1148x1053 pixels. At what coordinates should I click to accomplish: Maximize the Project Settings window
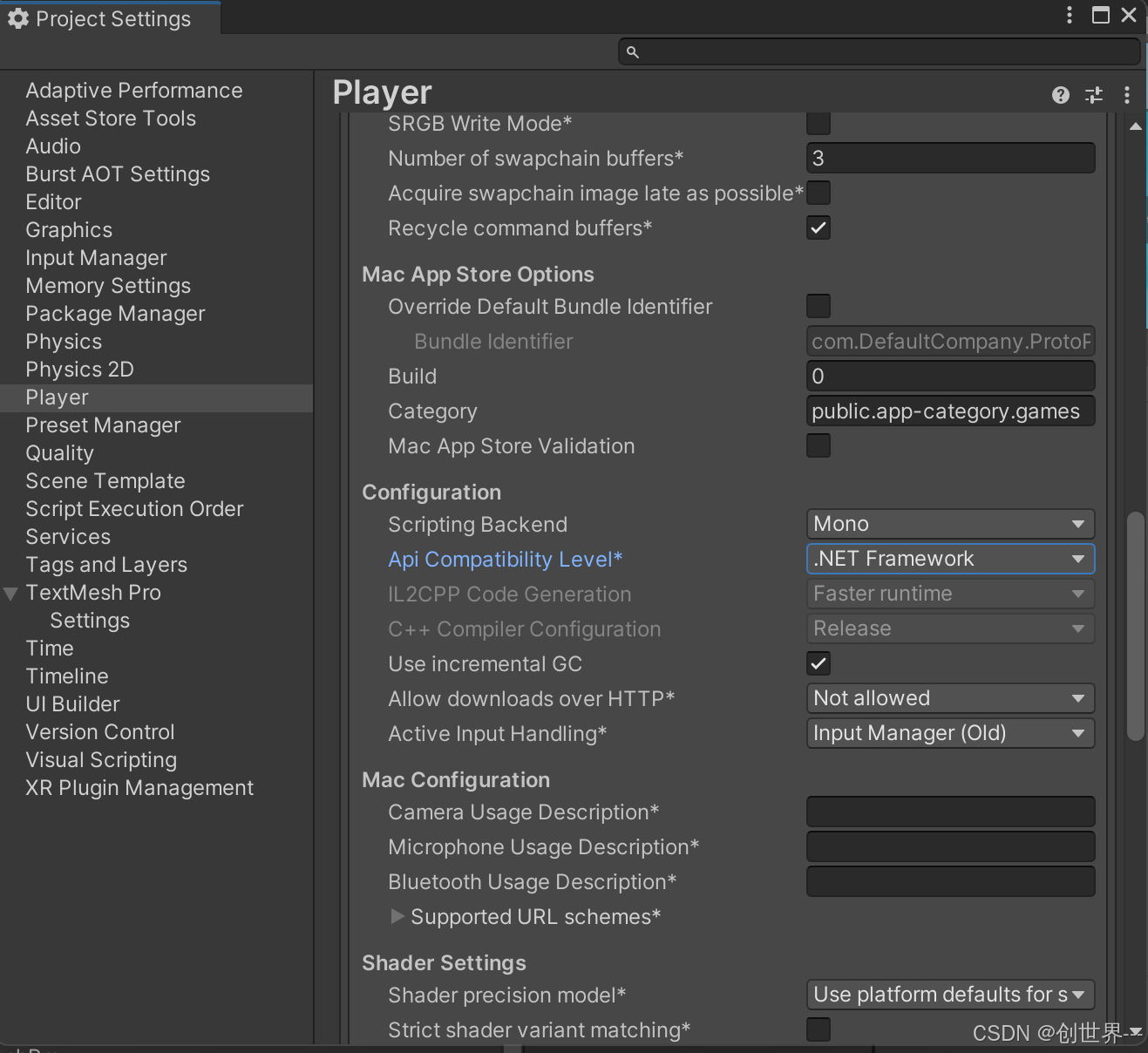click(1101, 15)
